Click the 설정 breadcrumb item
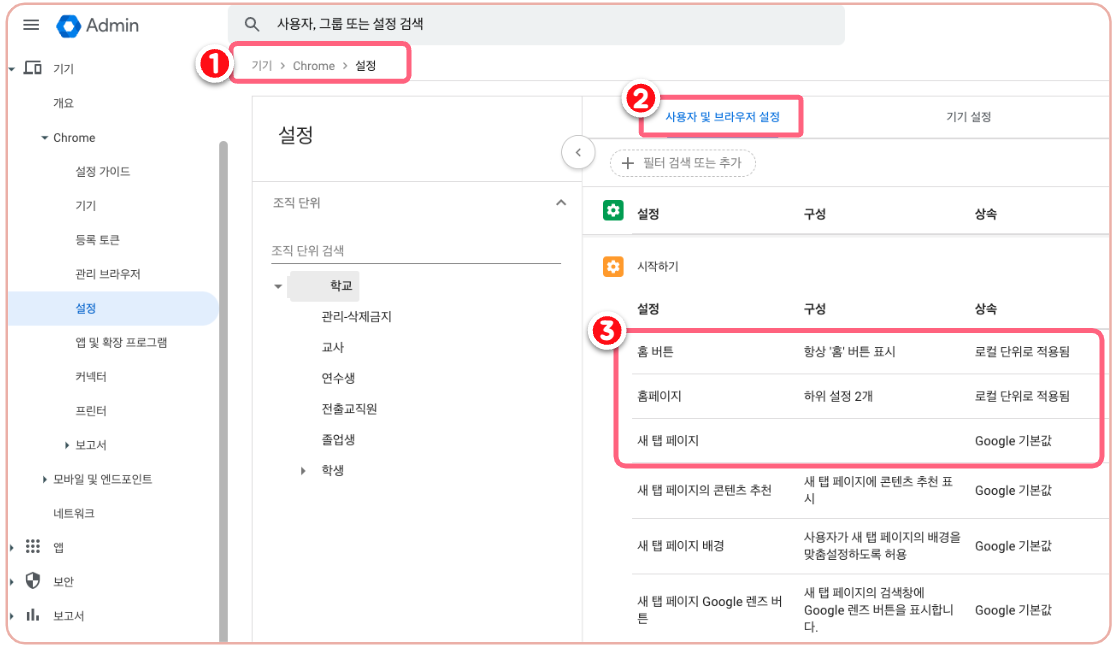Viewport: 1116px width, 648px height. coord(366,66)
